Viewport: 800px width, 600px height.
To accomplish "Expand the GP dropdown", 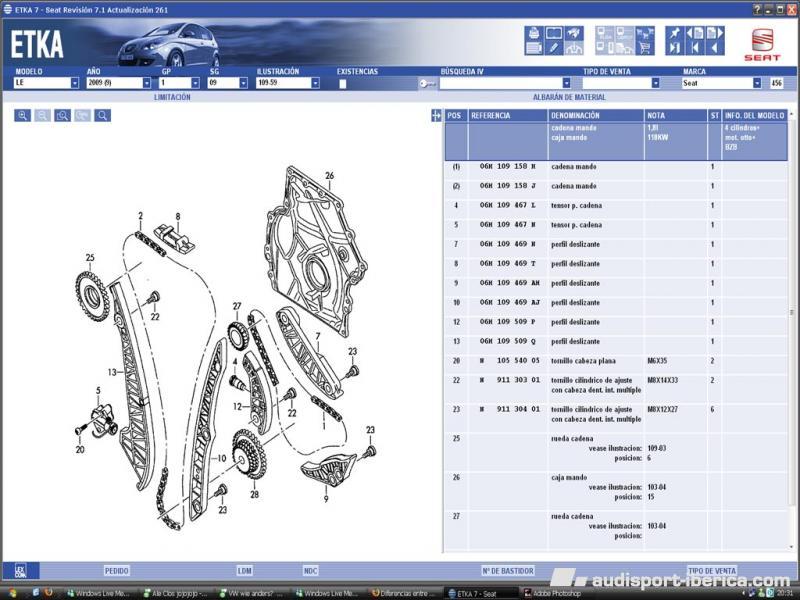I will [195, 83].
